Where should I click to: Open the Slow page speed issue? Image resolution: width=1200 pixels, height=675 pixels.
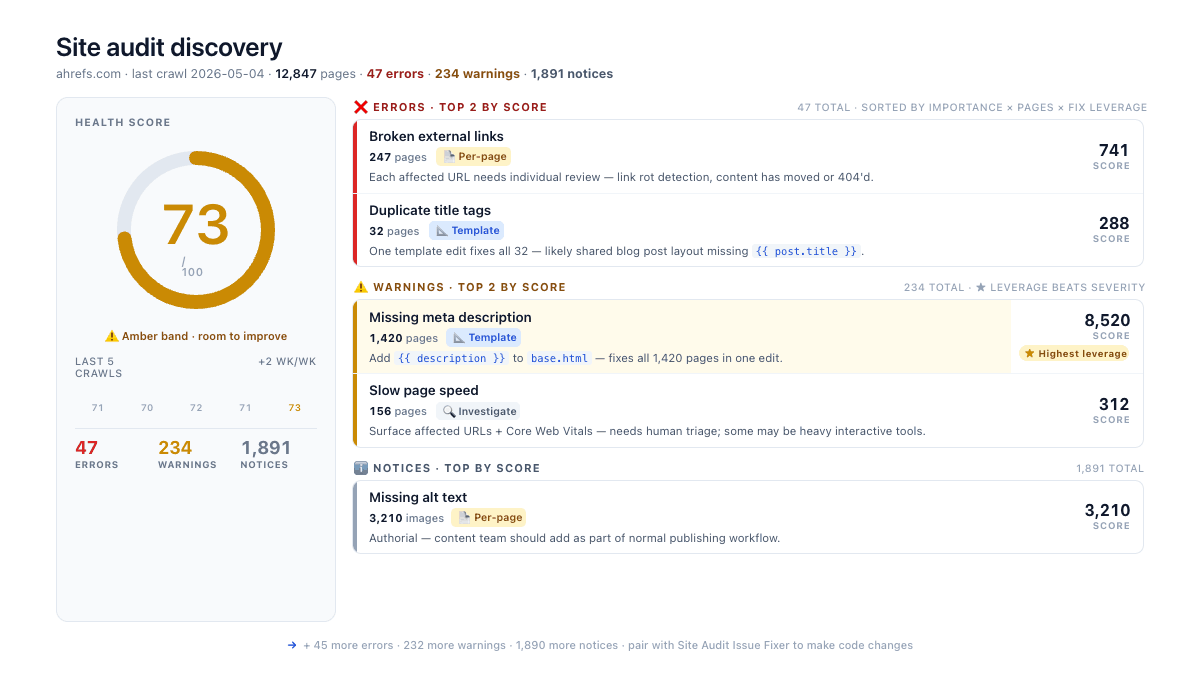[x=748, y=410]
